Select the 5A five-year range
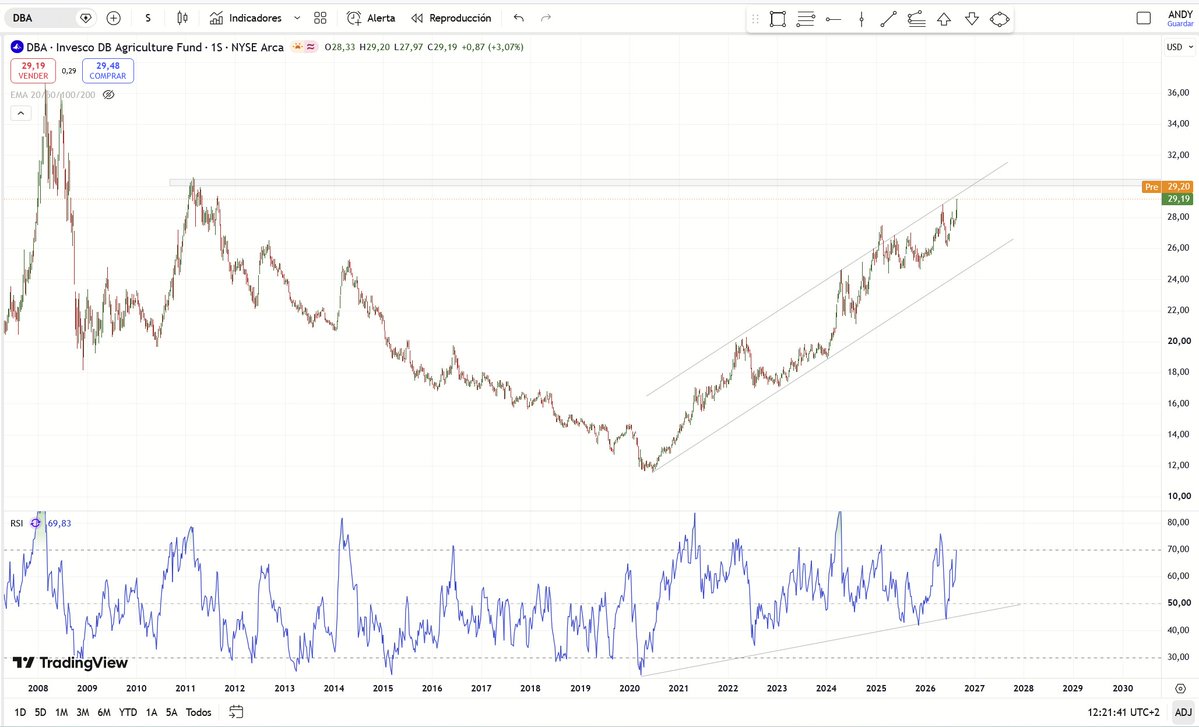The width and height of the screenshot is (1199, 727). pos(171,712)
